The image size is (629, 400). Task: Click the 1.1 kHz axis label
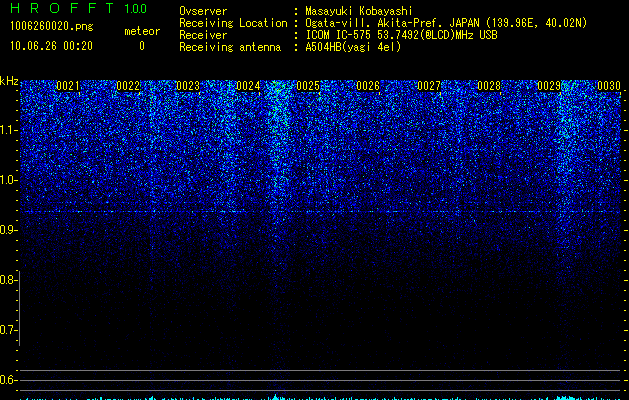[x=9, y=130]
